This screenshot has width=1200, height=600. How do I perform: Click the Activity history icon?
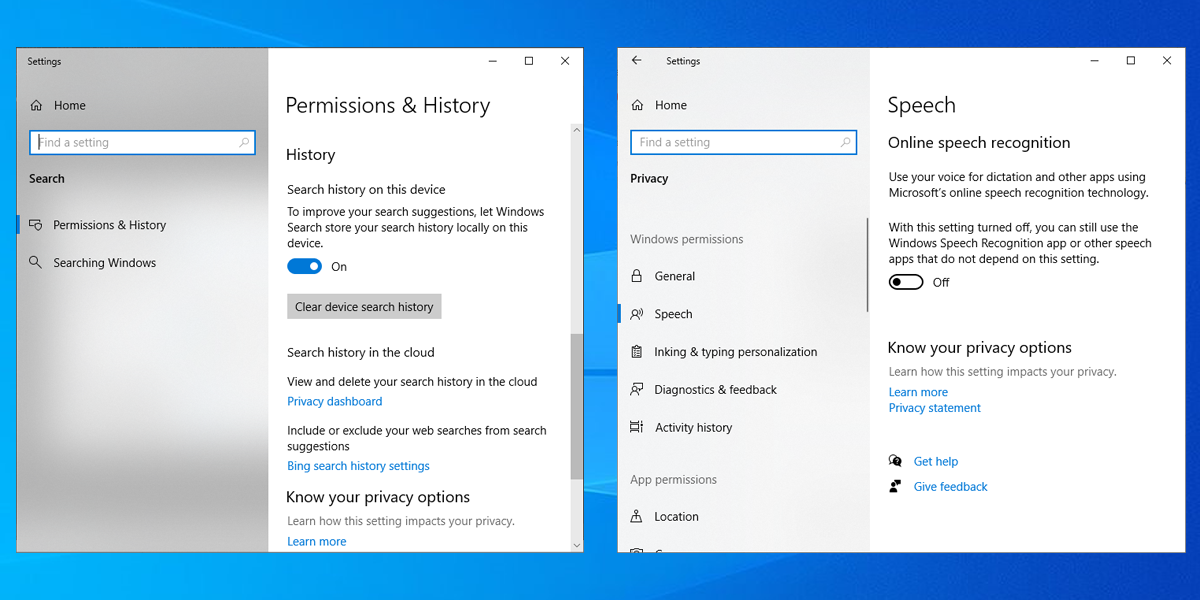point(637,428)
